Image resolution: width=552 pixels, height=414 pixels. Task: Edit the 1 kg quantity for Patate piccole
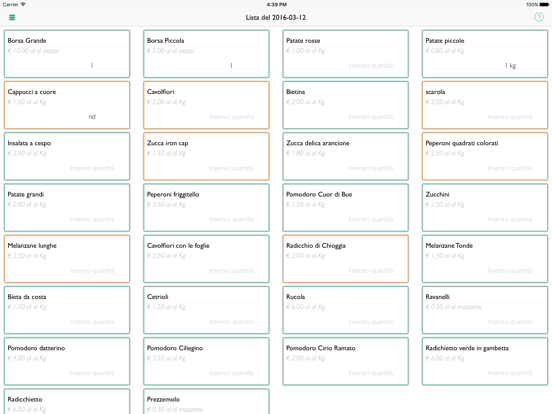tap(510, 65)
